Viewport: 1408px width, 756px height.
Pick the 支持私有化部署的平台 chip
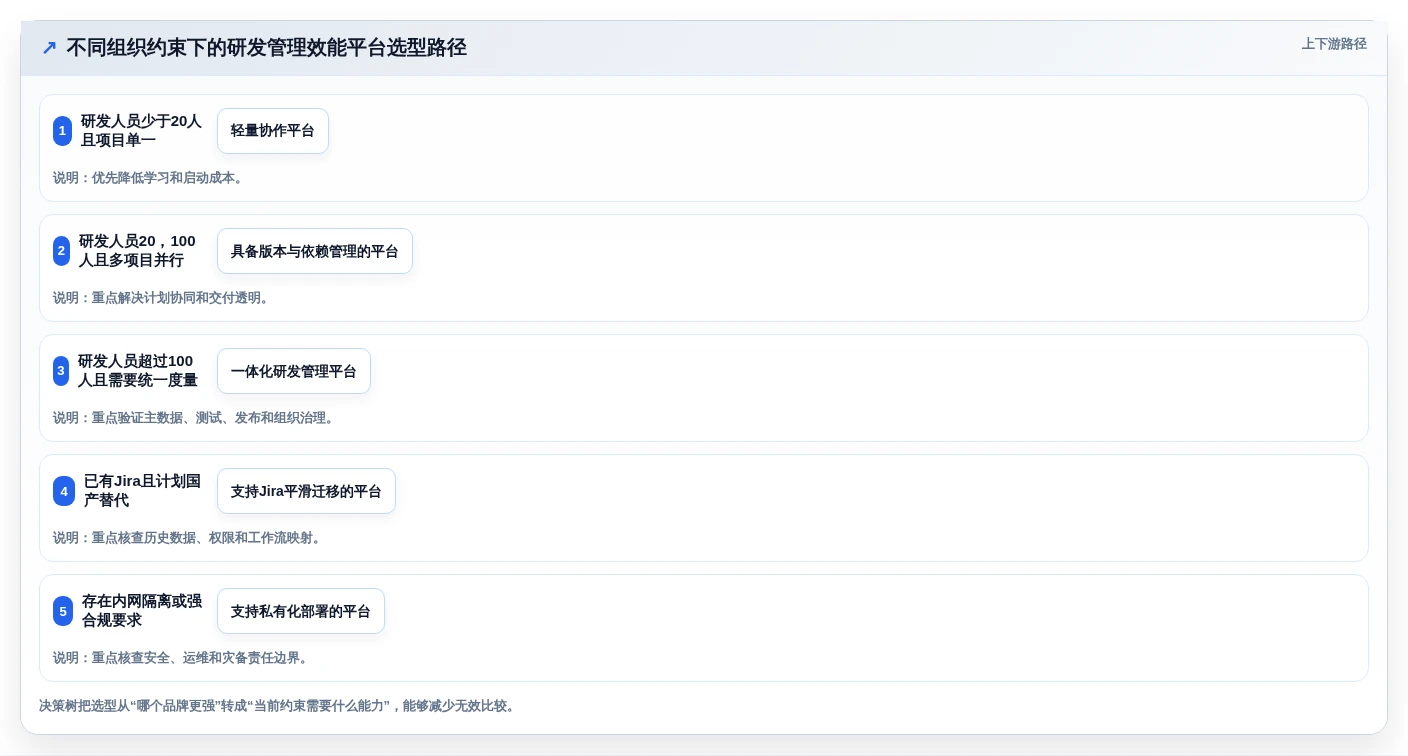[x=301, y=611]
